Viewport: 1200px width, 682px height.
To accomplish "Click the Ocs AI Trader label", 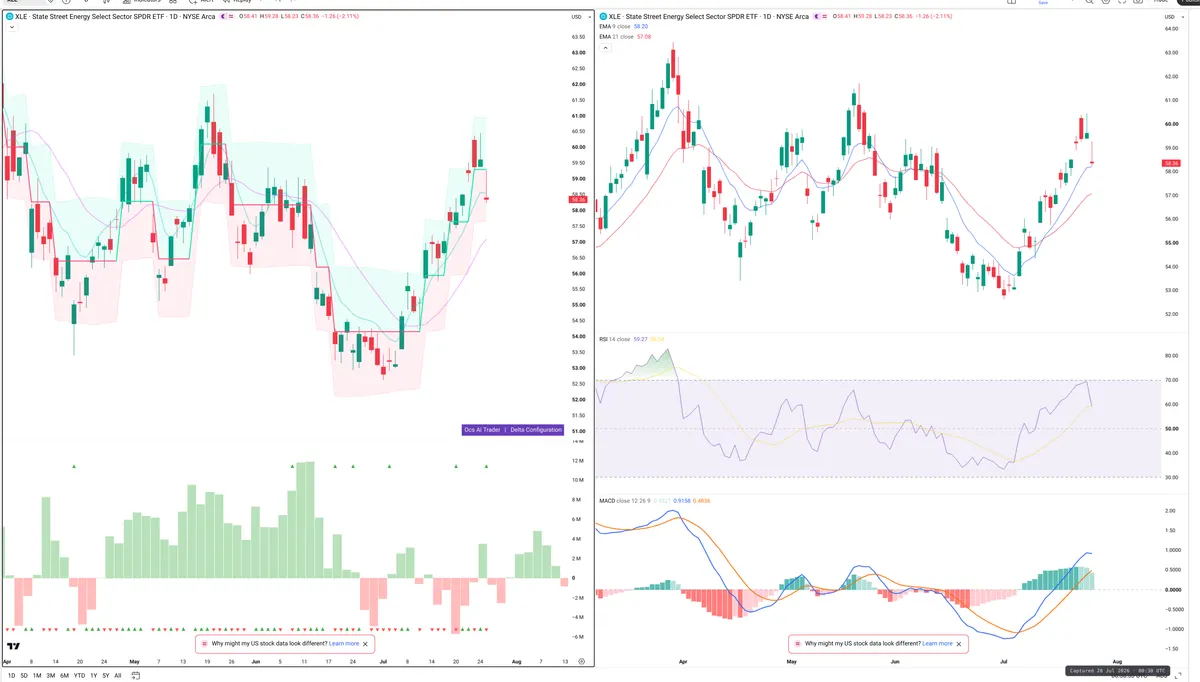I will pyautogui.click(x=482, y=430).
